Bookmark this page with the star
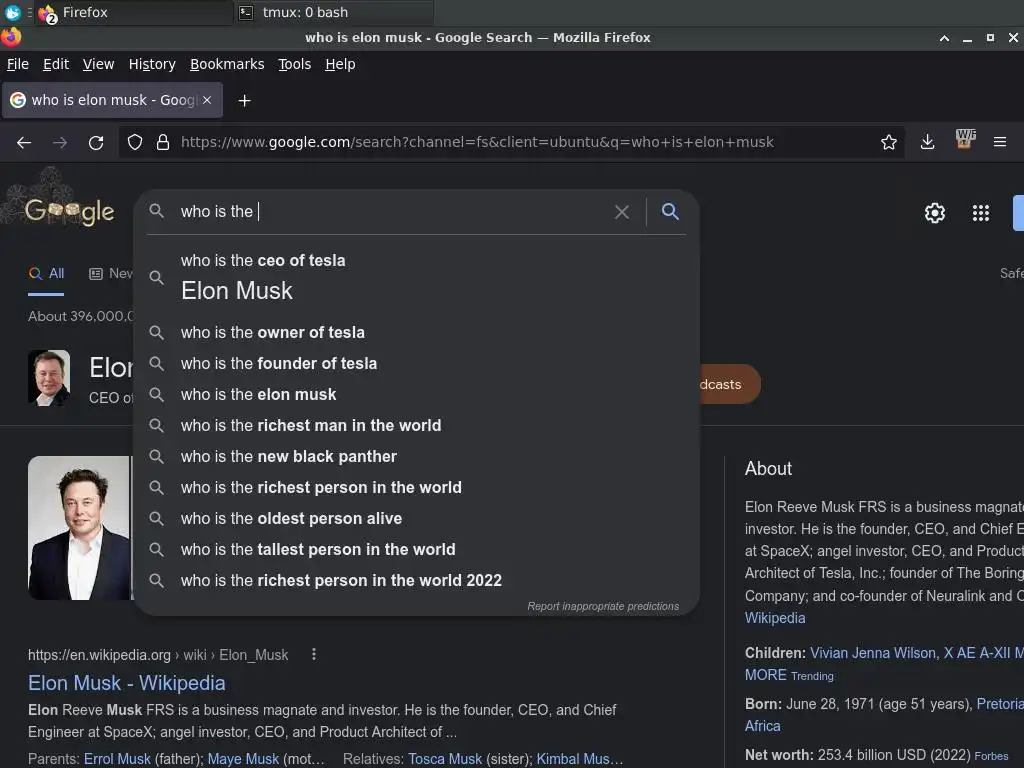Image resolution: width=1024 pixels, height=768 pixels. (x=888, y=142)
